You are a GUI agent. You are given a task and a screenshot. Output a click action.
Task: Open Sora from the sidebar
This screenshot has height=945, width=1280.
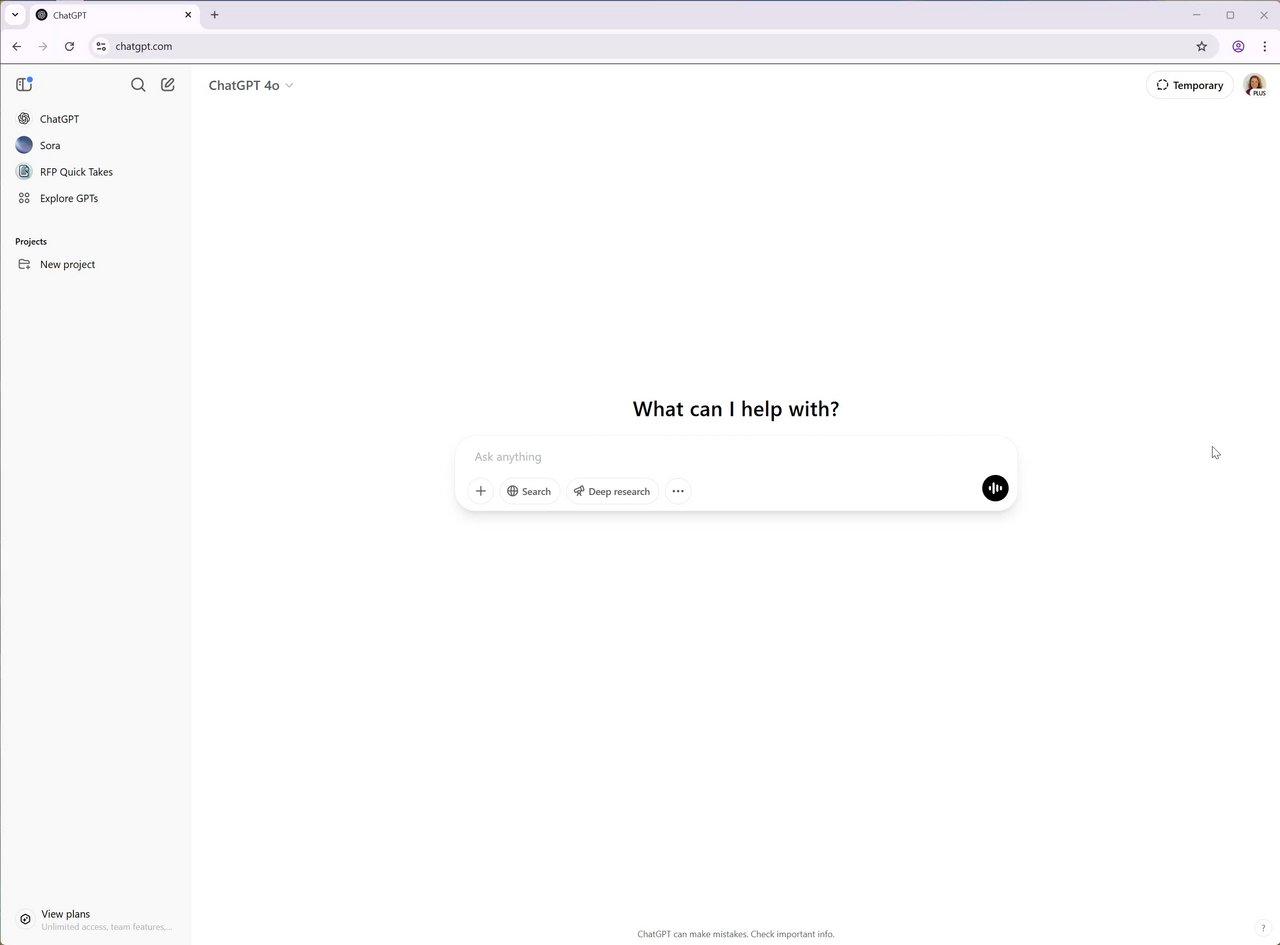pyautogui.click(x=96, y=145)
